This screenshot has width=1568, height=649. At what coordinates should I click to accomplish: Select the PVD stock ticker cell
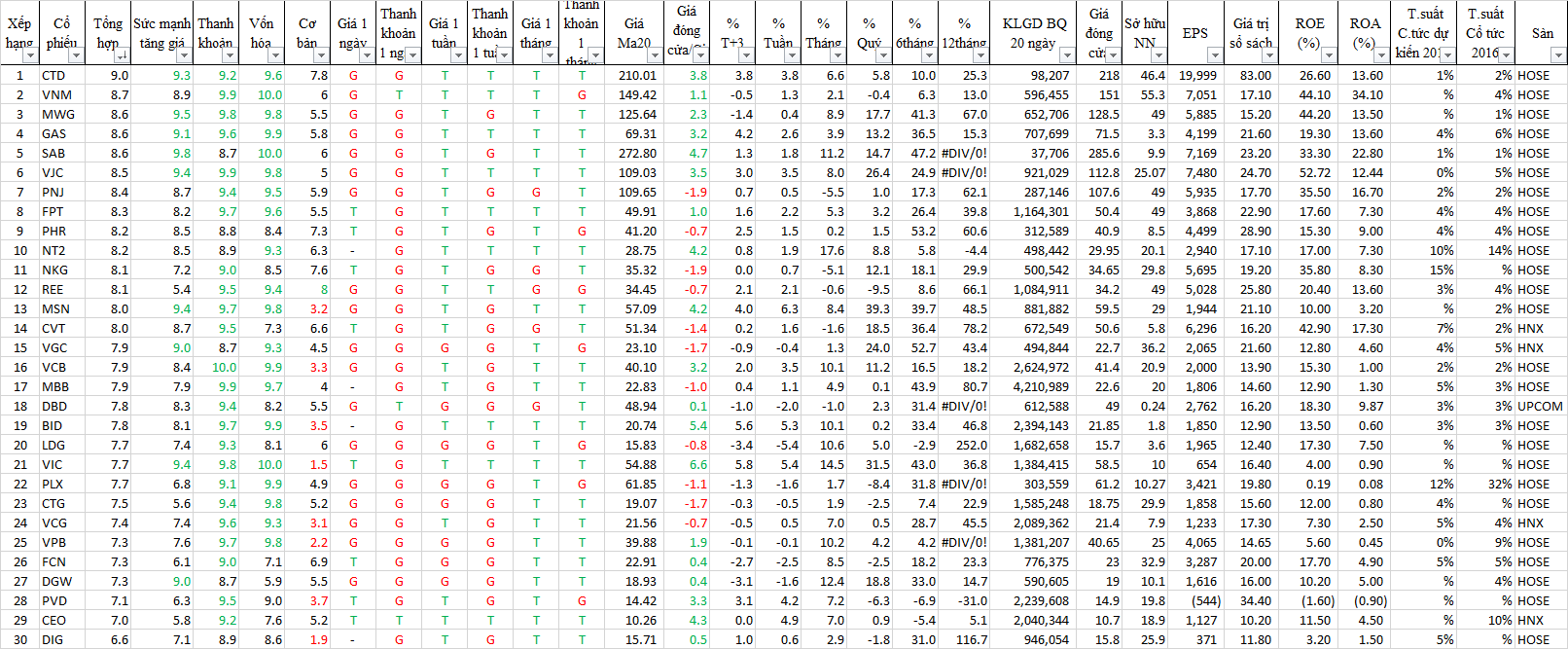pyautogui.click(x=61, y=600)
